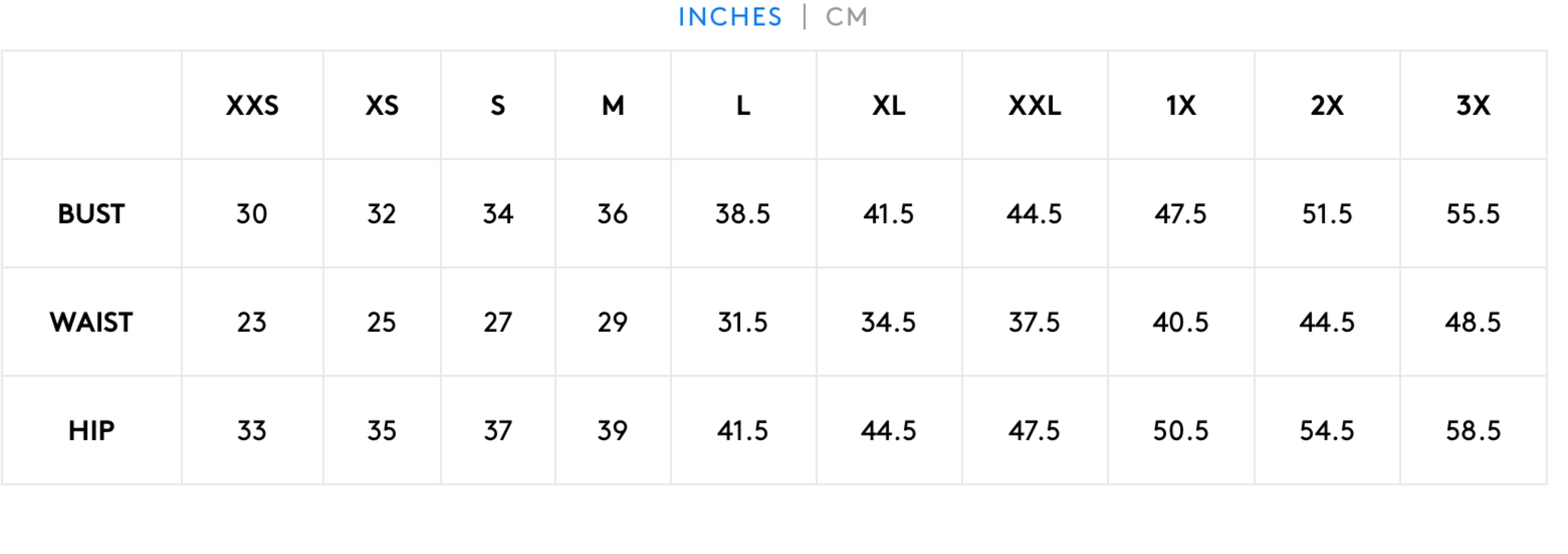The image size is (1568, 554).
Task: Select the bust value 38.5 for L
Action: pyautogui.click(x=742, y=214)
